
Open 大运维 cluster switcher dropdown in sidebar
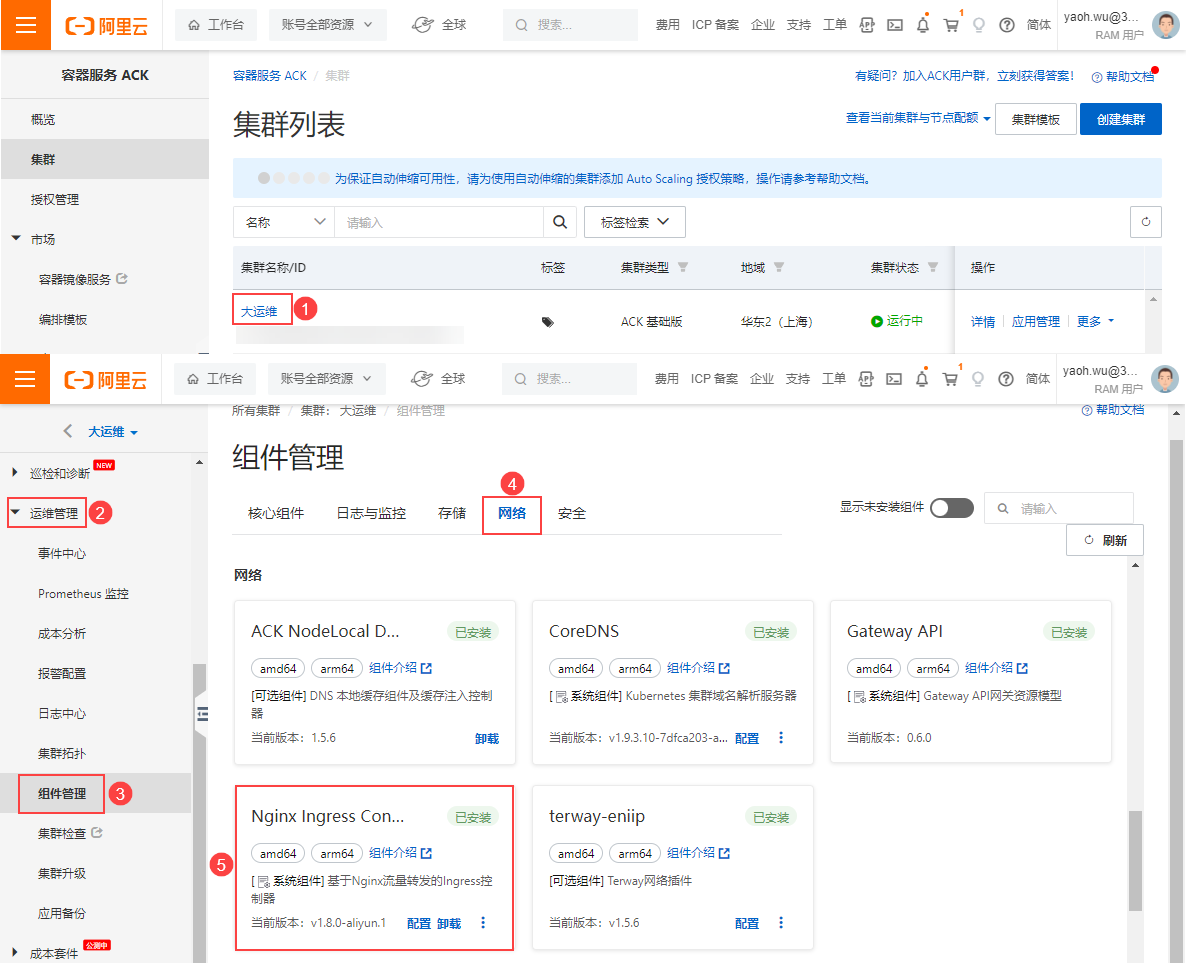pyautogui.click(x=113, y=431)
